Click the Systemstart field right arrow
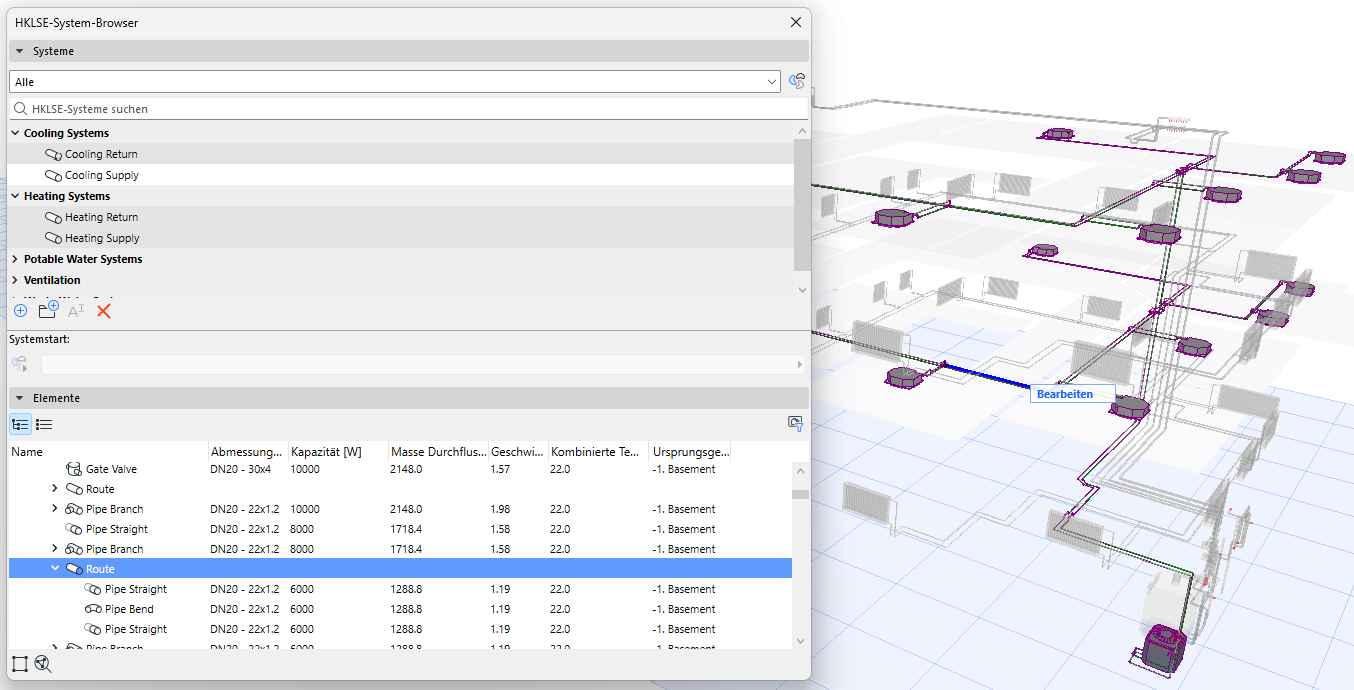Screen dimensions: 1354x690 pos(799,364)
